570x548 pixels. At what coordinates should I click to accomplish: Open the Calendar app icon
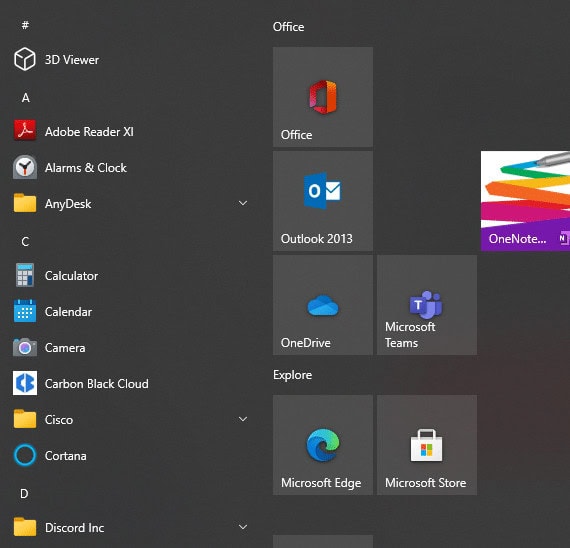[x=25, y=311]
